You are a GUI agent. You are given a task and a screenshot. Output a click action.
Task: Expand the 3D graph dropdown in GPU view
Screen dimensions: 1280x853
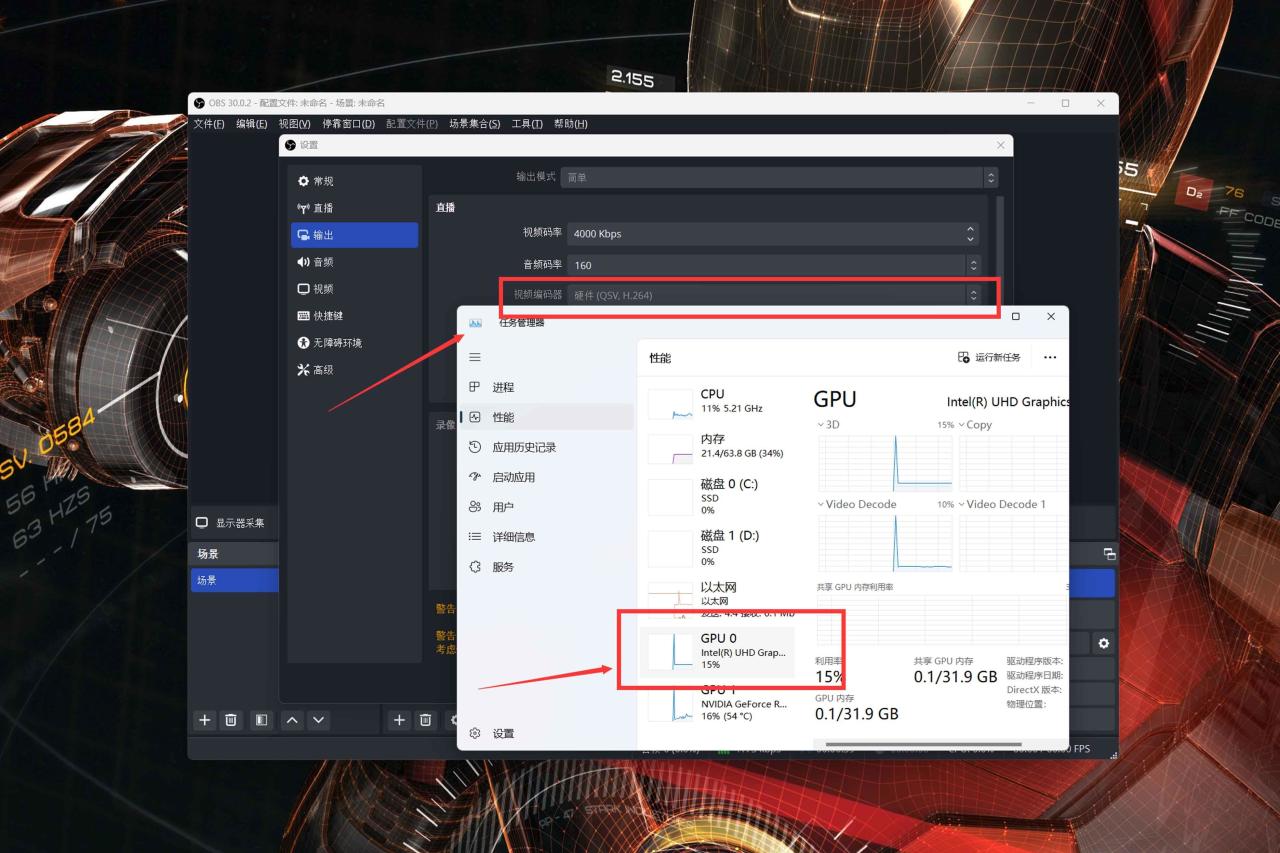pos(829,425)
